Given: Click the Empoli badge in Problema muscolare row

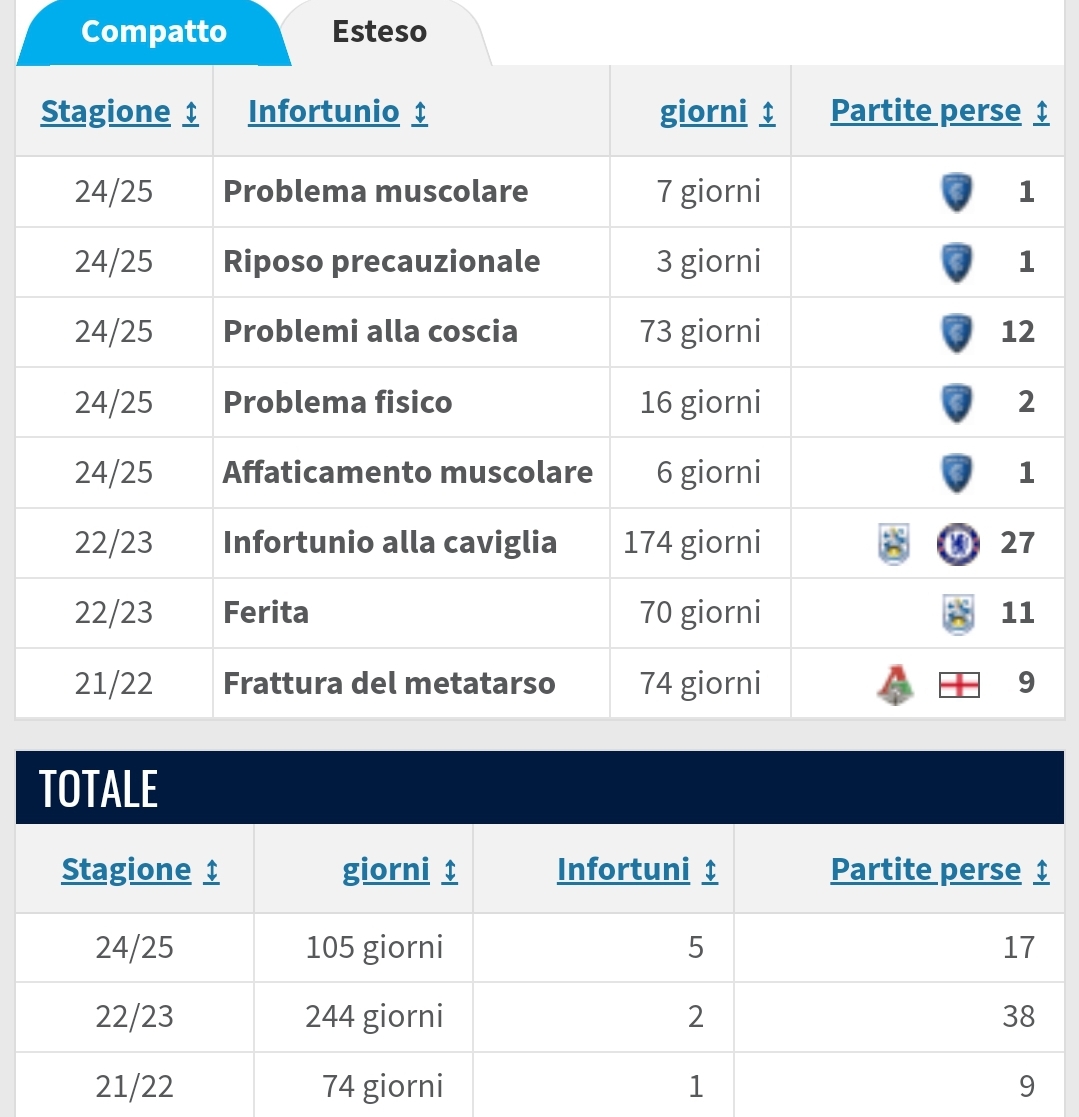Looking at the screenshot, I should 957,192.
